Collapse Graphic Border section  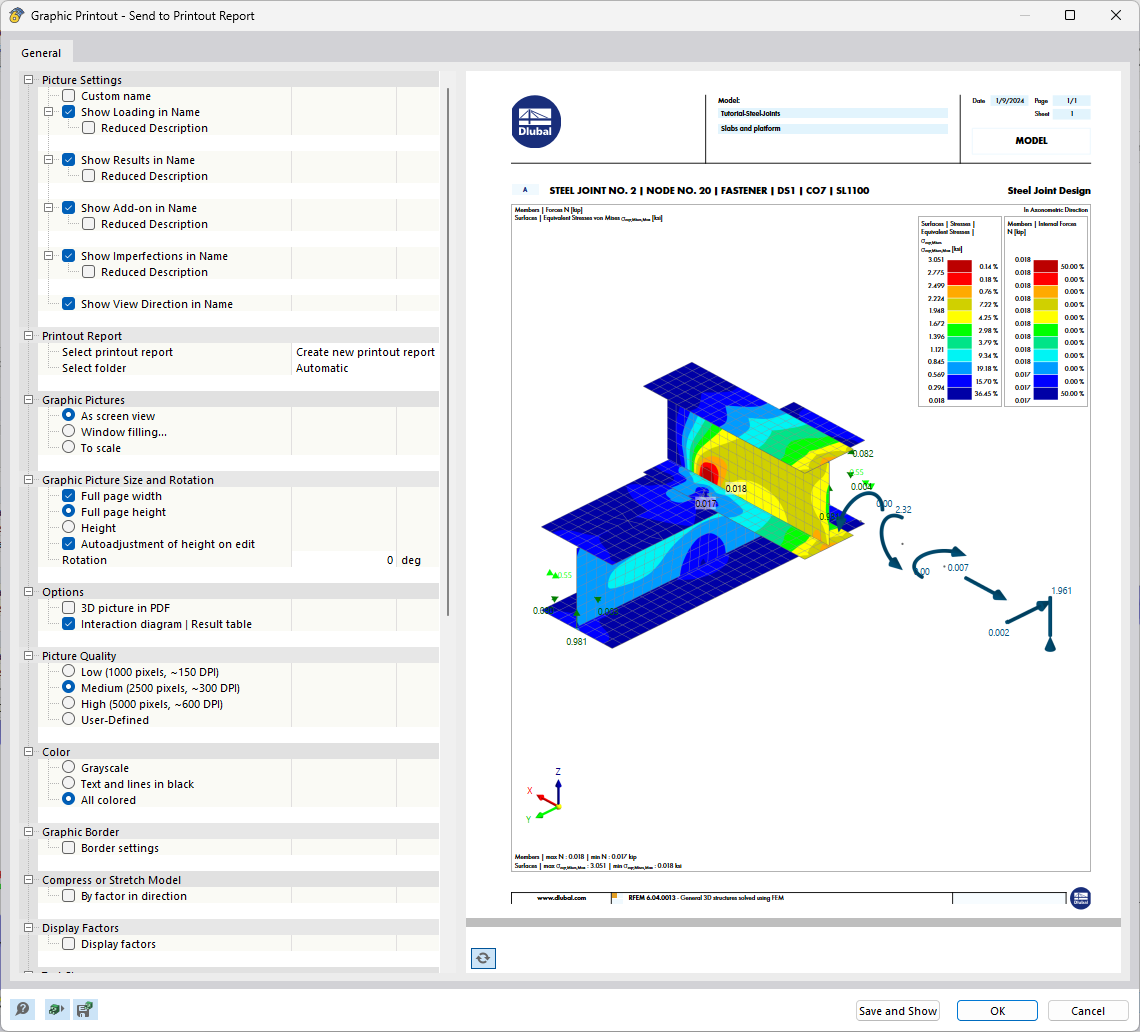(x=28, y=831)
